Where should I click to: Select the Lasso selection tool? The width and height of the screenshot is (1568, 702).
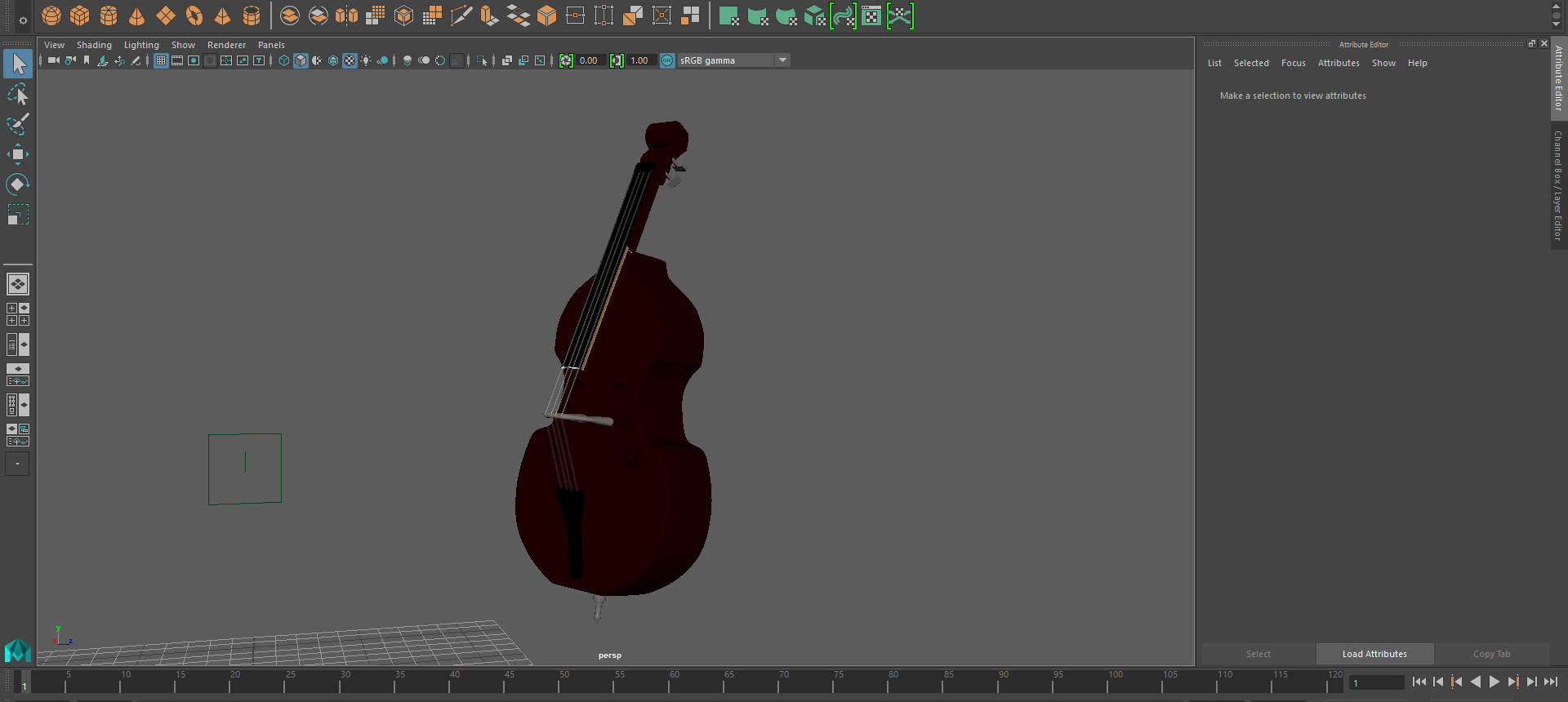tap(18, 95)
